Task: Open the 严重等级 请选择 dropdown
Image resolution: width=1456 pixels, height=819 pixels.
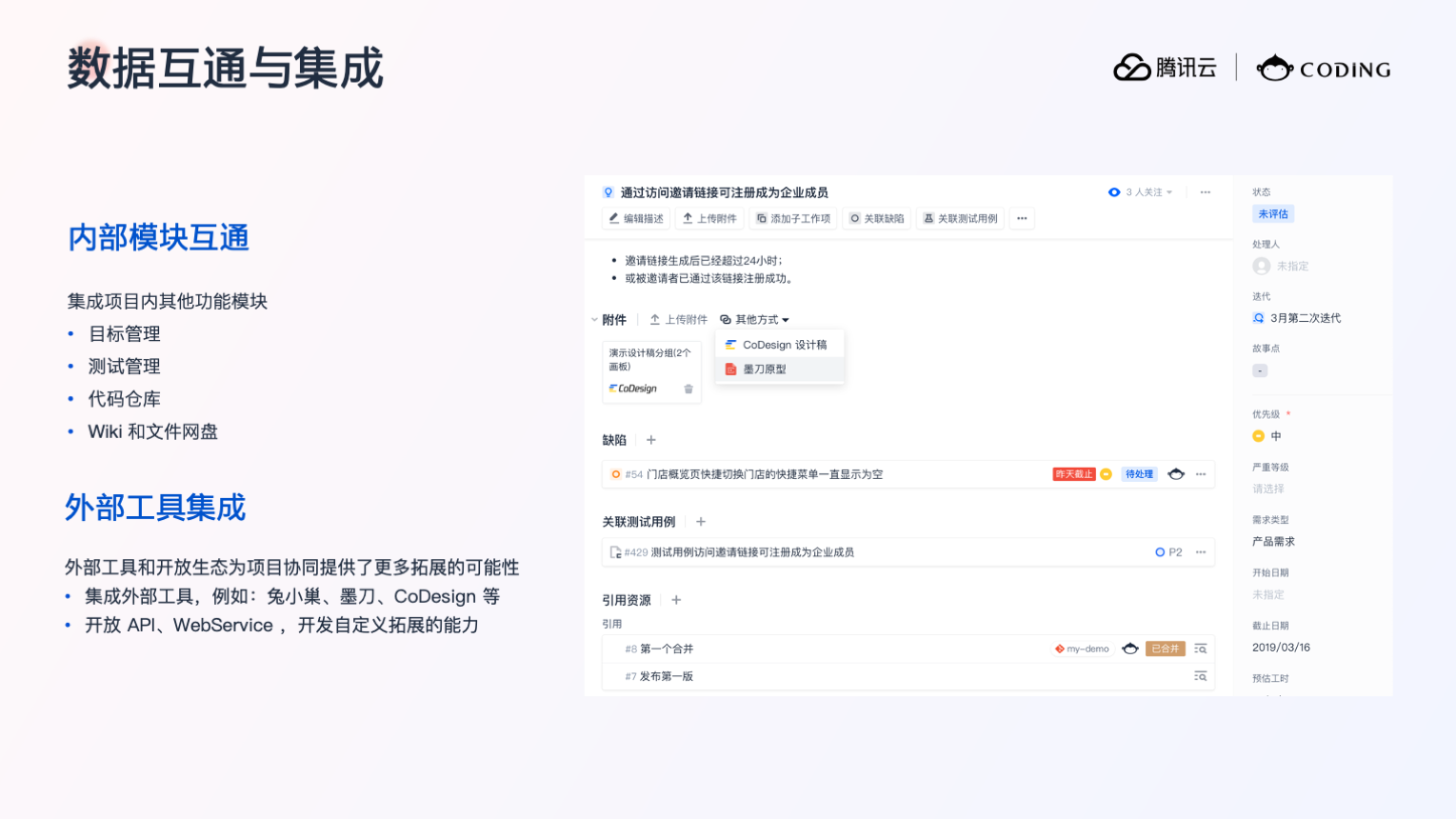Action: click(x=1268, y=489)
